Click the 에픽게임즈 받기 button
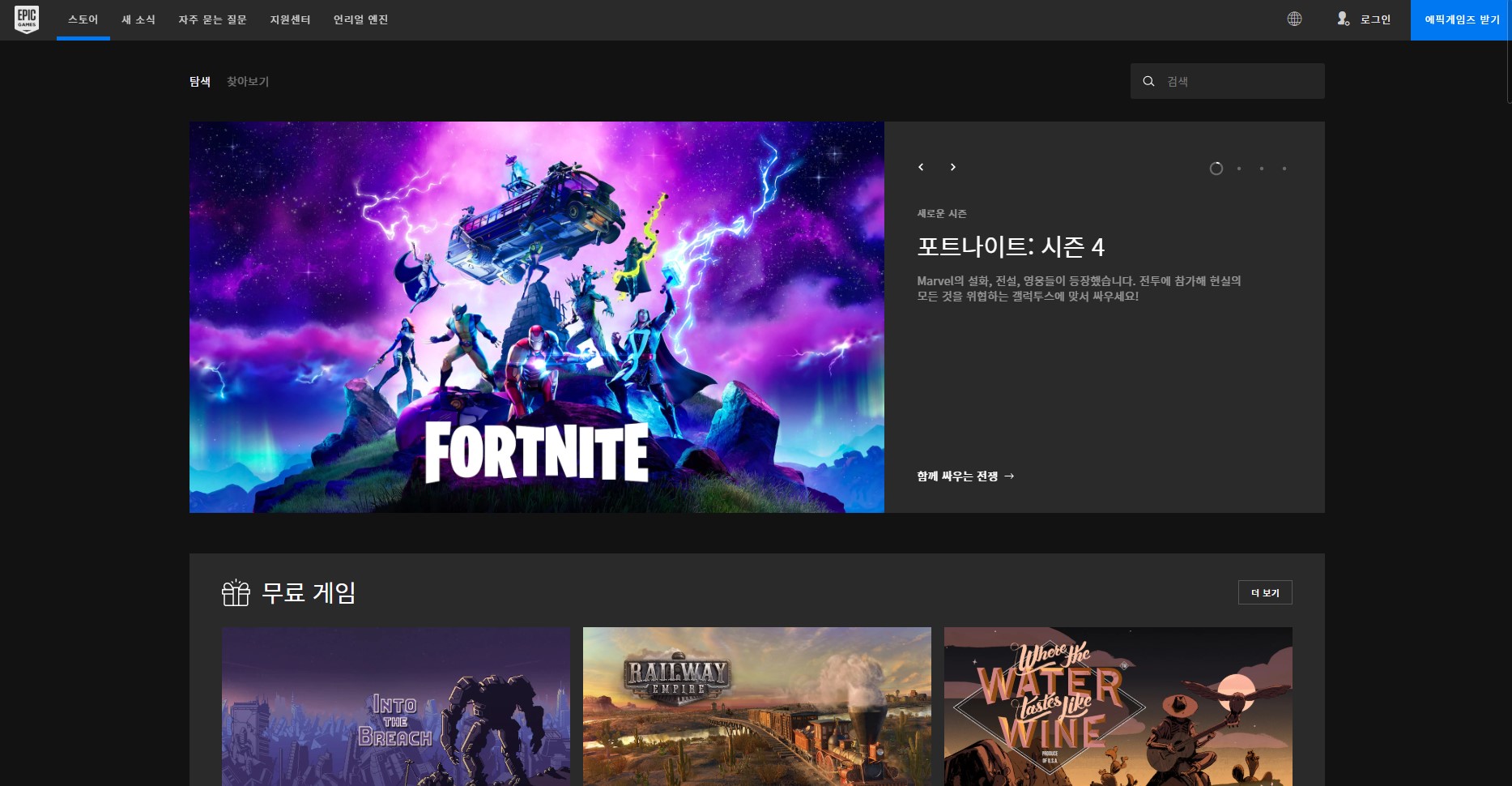 [1461, 19]
